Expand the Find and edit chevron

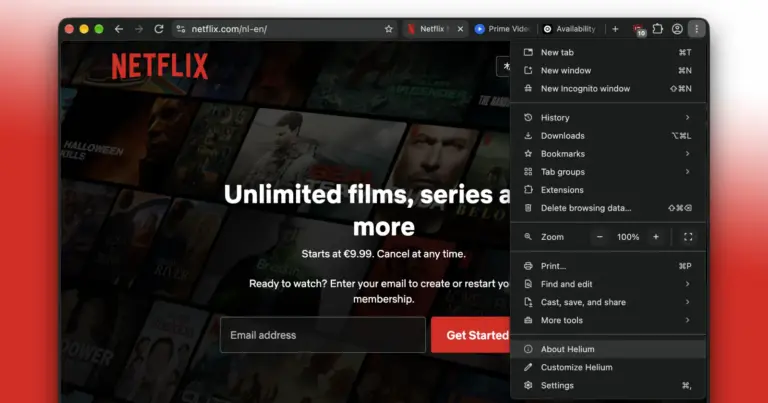point(688,284)
